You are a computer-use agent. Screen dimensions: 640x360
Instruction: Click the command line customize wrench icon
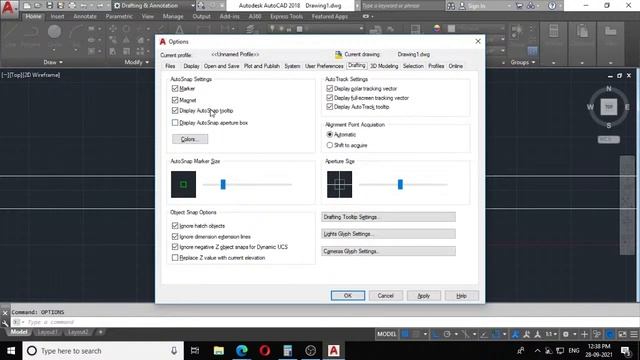coord(5,323)
